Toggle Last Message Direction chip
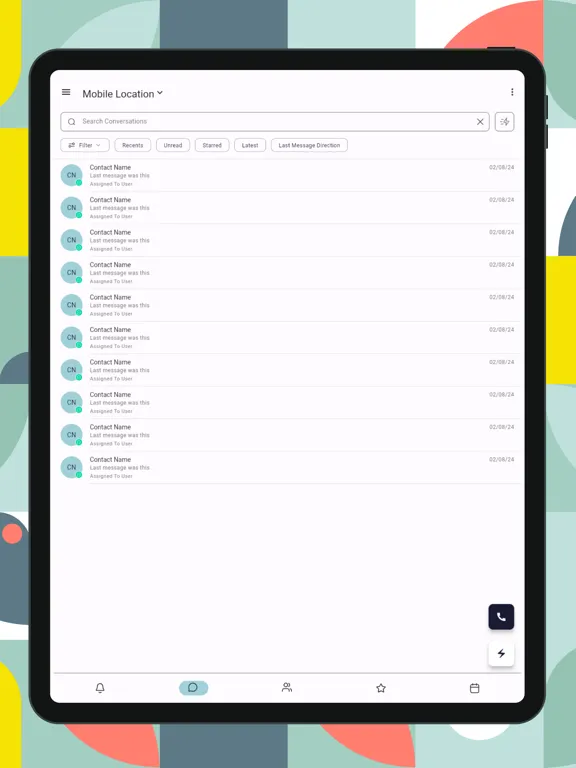The image size is (576, 768). tap(309, 145)
